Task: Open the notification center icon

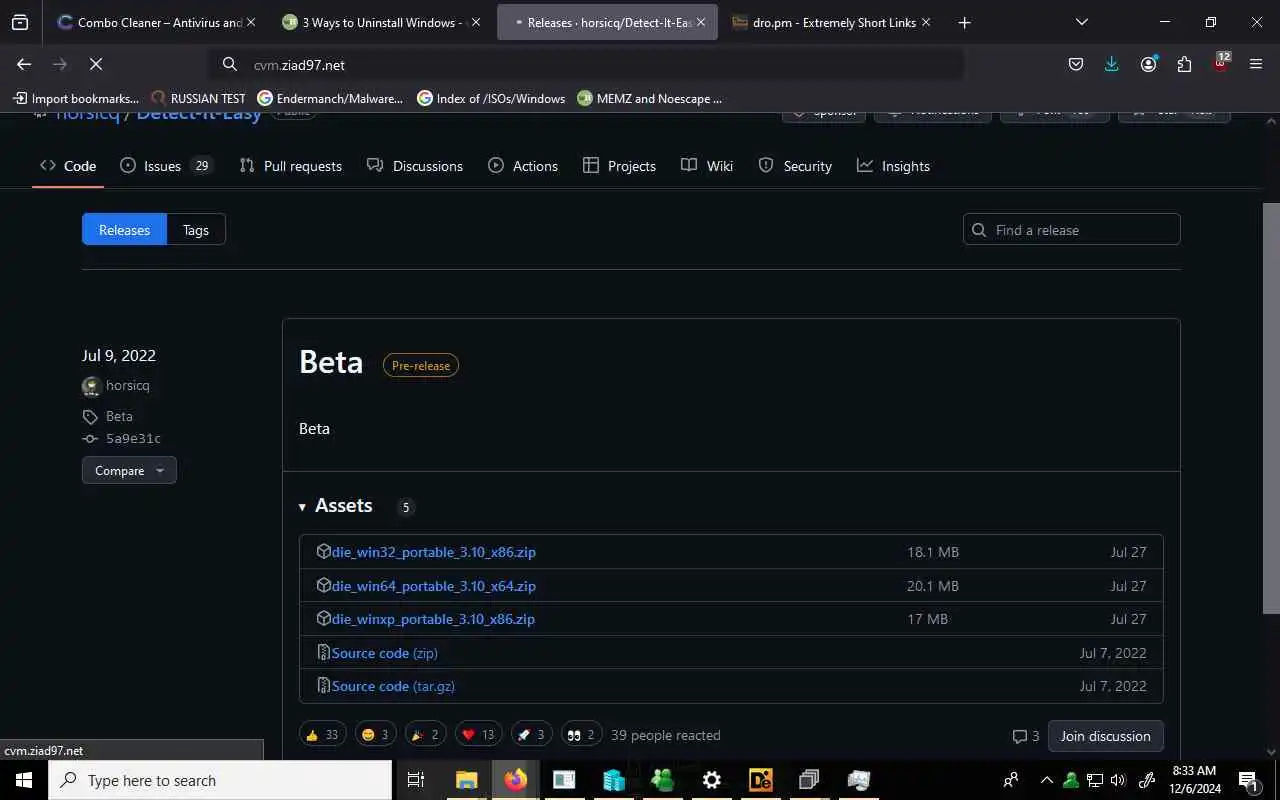Action: (1248, 780)
